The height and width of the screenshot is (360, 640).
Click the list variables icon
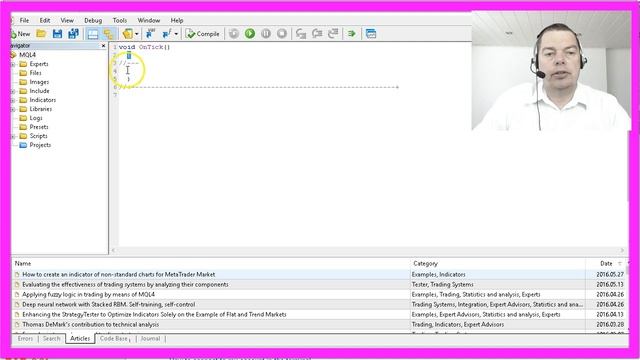[151, 34]
